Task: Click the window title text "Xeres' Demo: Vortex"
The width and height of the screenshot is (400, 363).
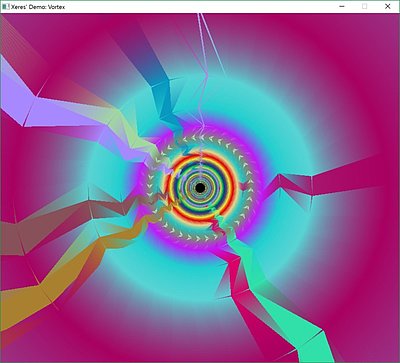Action: (38, 7)
